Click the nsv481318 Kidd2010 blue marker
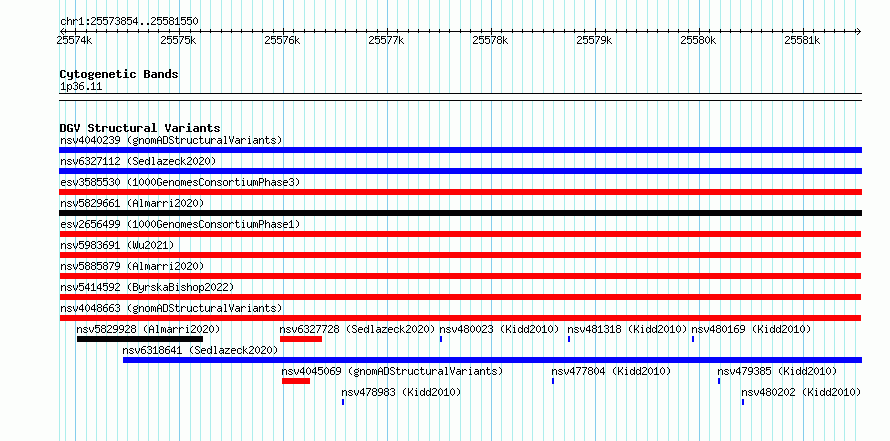 569,339
